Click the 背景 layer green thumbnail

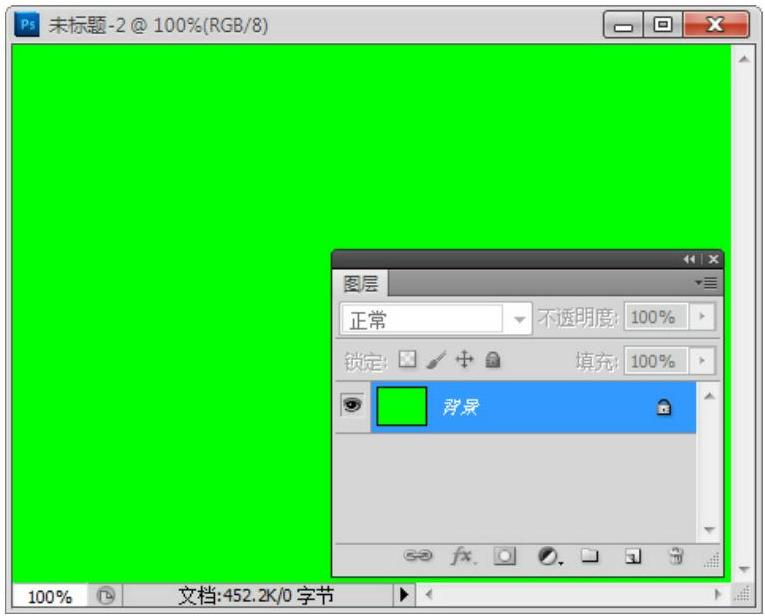402,407
